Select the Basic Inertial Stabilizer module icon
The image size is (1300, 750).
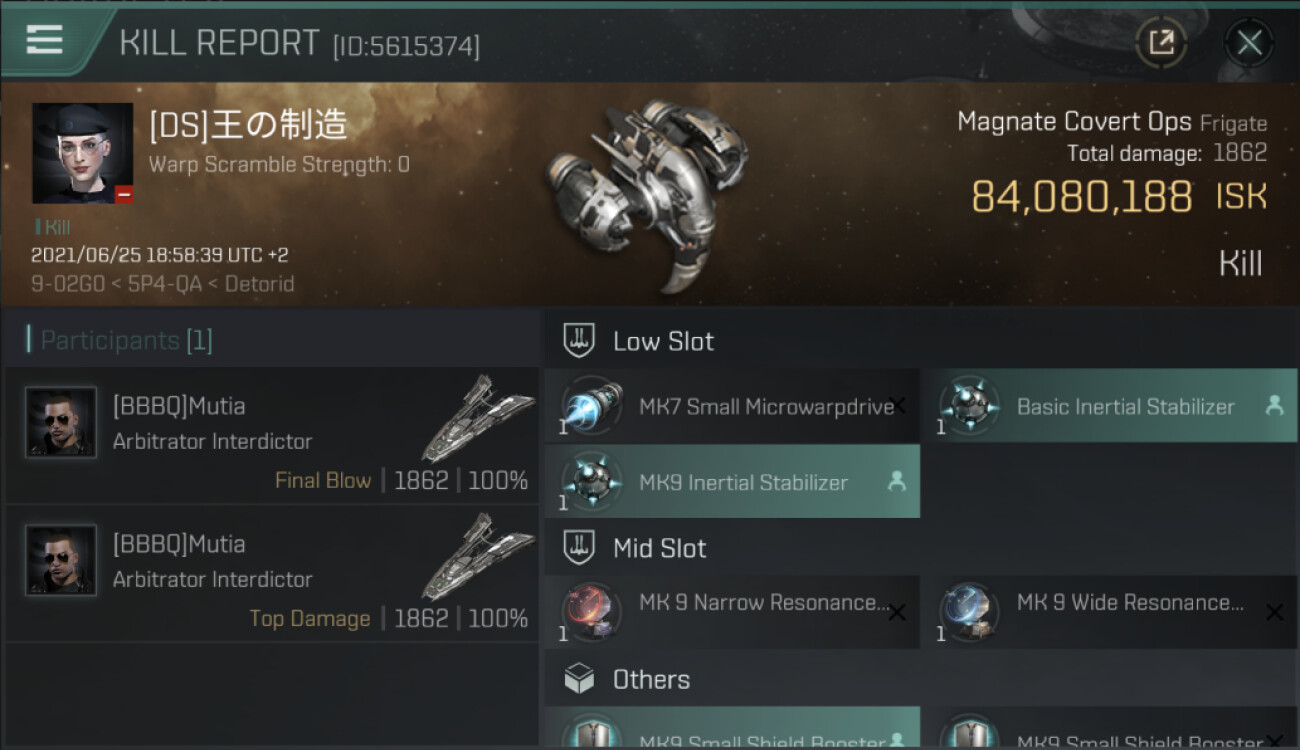click(x=969, y=407)
